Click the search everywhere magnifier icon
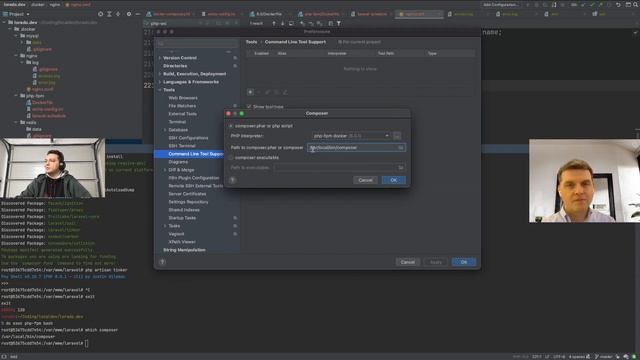This screenshot has height=360, width=640. tap(636, 4)
